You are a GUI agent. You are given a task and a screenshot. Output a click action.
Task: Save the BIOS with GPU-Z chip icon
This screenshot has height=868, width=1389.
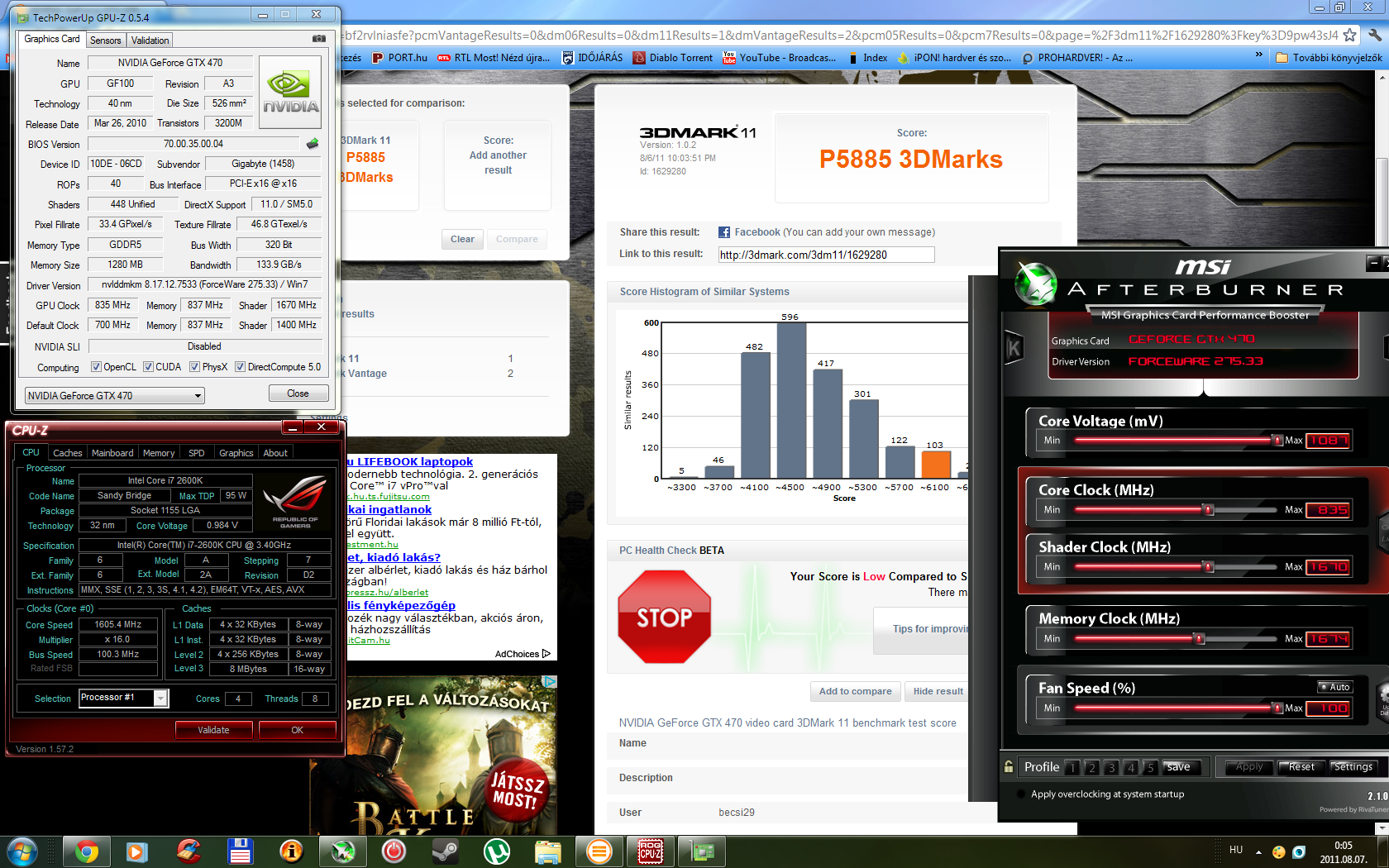point(313,144)
